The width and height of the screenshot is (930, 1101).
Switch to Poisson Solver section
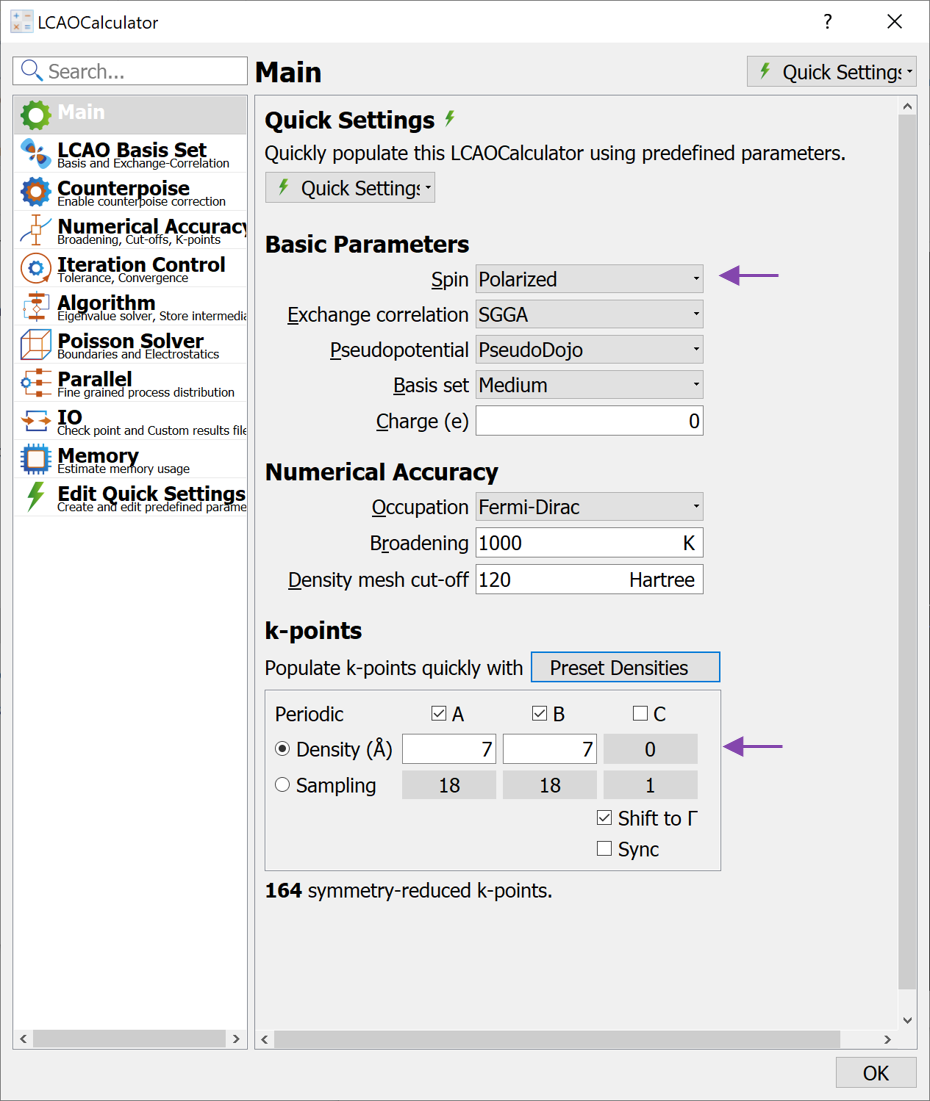coord(131,345)
